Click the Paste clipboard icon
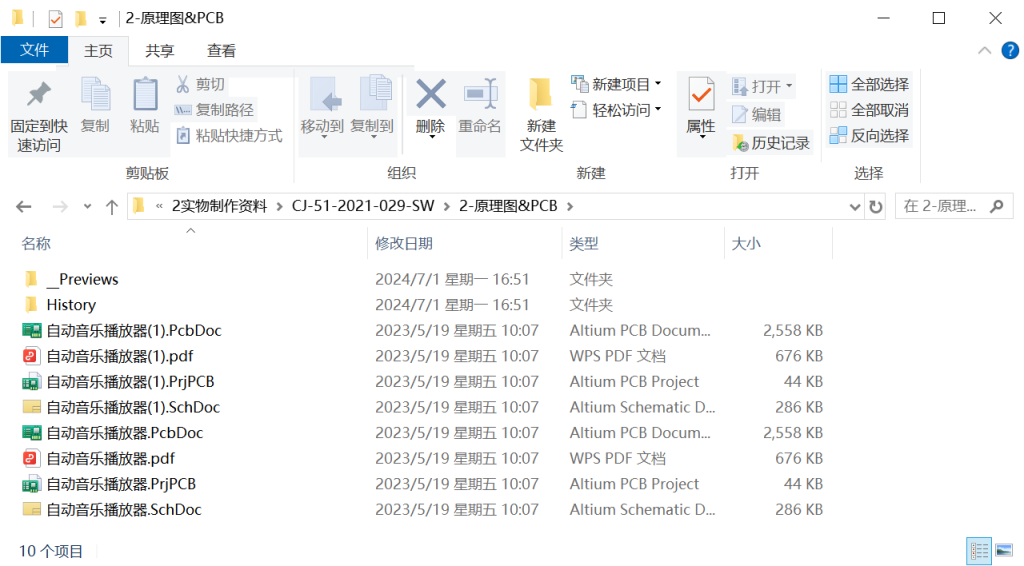Image resolution: width=1024 pixels, height=566 pixels. [x=145, y=95]
